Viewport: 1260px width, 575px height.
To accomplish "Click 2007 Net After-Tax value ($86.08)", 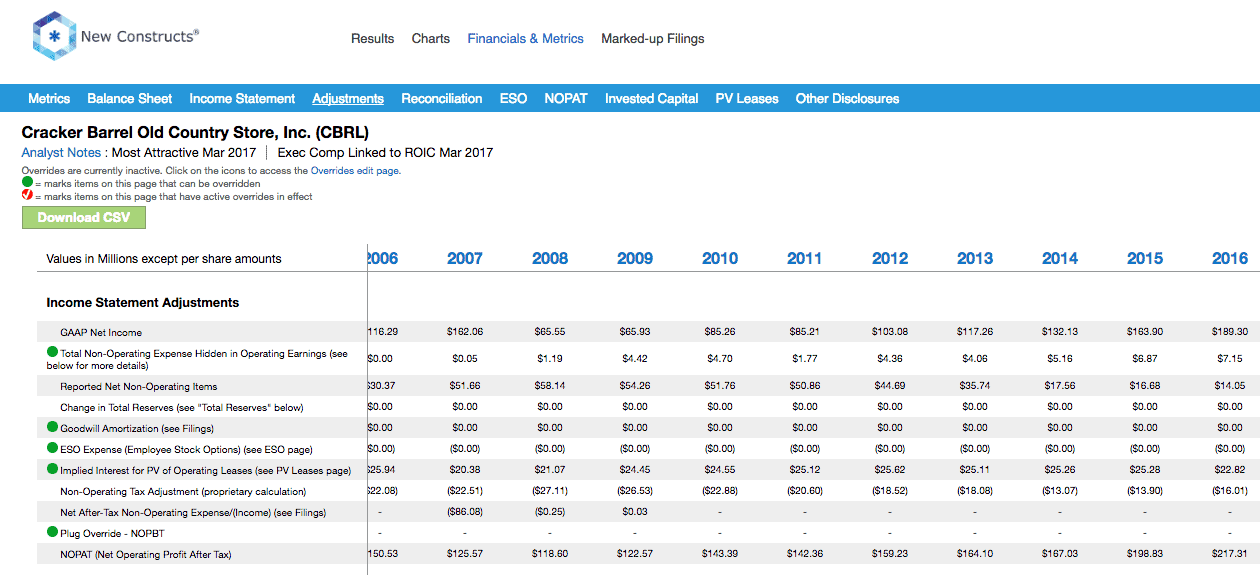I will point(465,512).
